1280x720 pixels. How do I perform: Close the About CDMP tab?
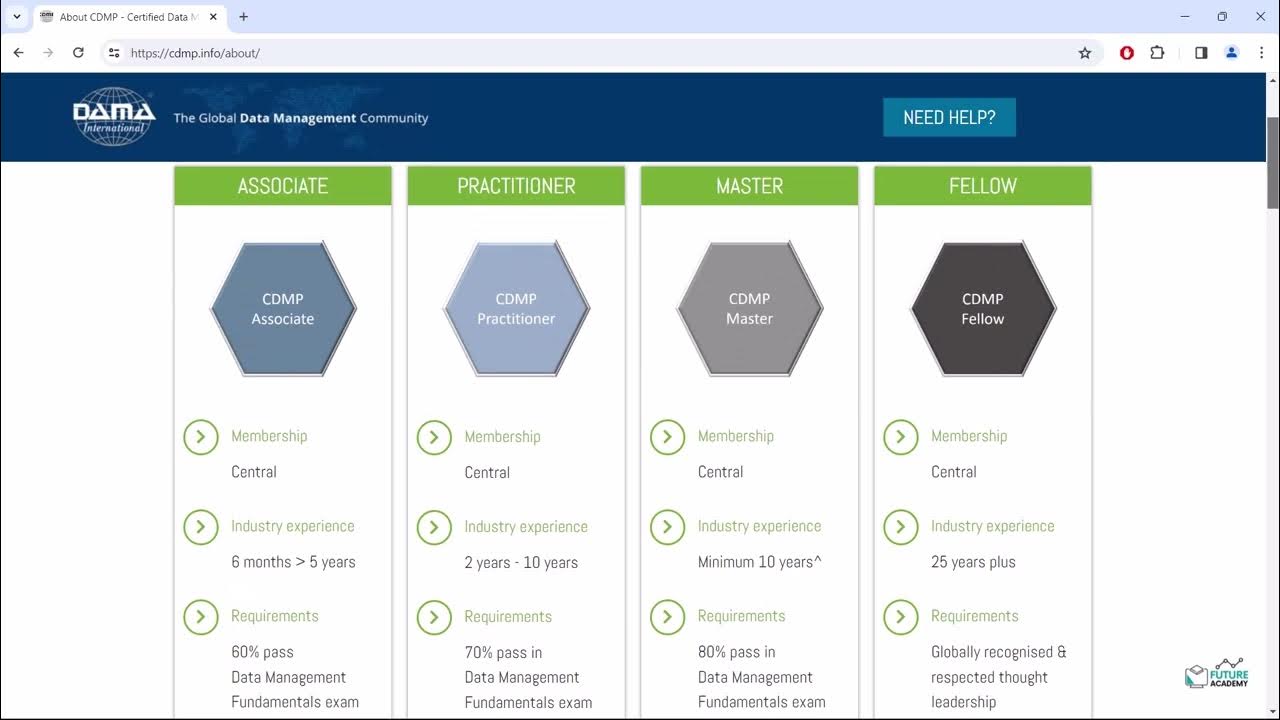click(213, 17)
